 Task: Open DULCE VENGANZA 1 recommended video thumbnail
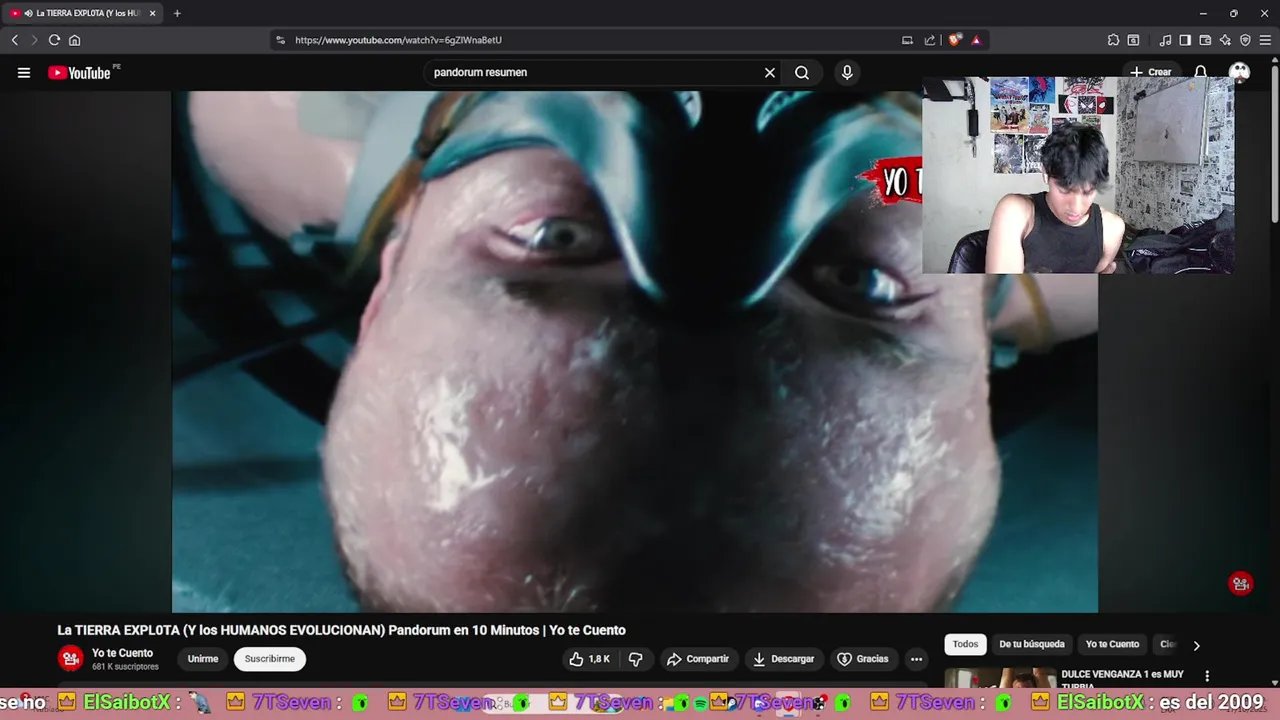[x=1000, y=678]
